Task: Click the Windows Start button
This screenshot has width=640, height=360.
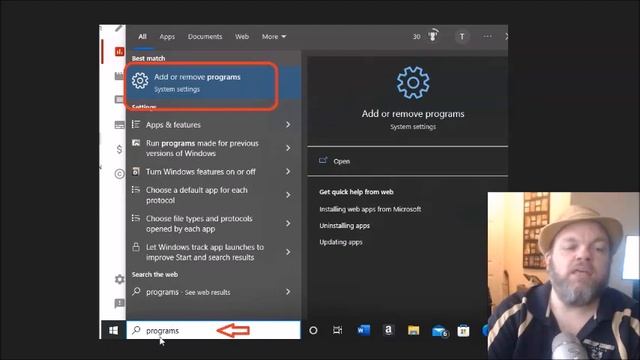Action: 113,330
